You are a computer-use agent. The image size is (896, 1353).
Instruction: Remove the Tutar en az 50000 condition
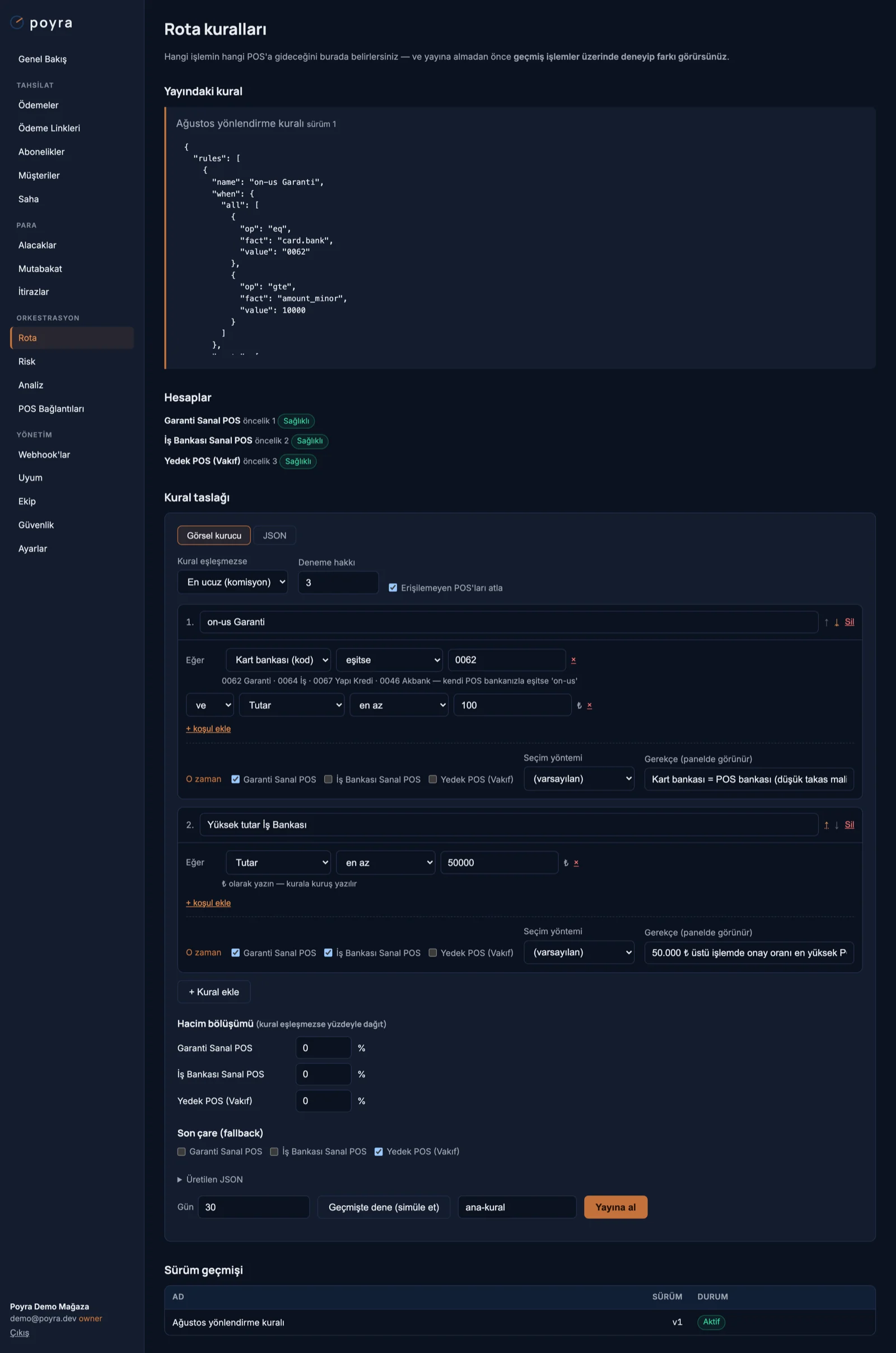tap(576, 863)
